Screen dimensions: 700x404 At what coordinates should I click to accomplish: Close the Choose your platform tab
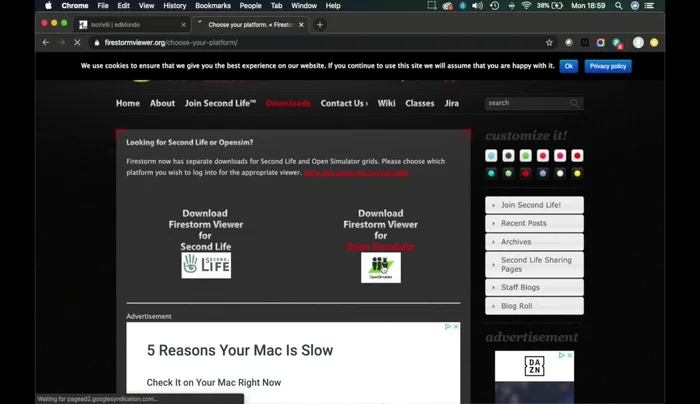(x=301, y=25)
